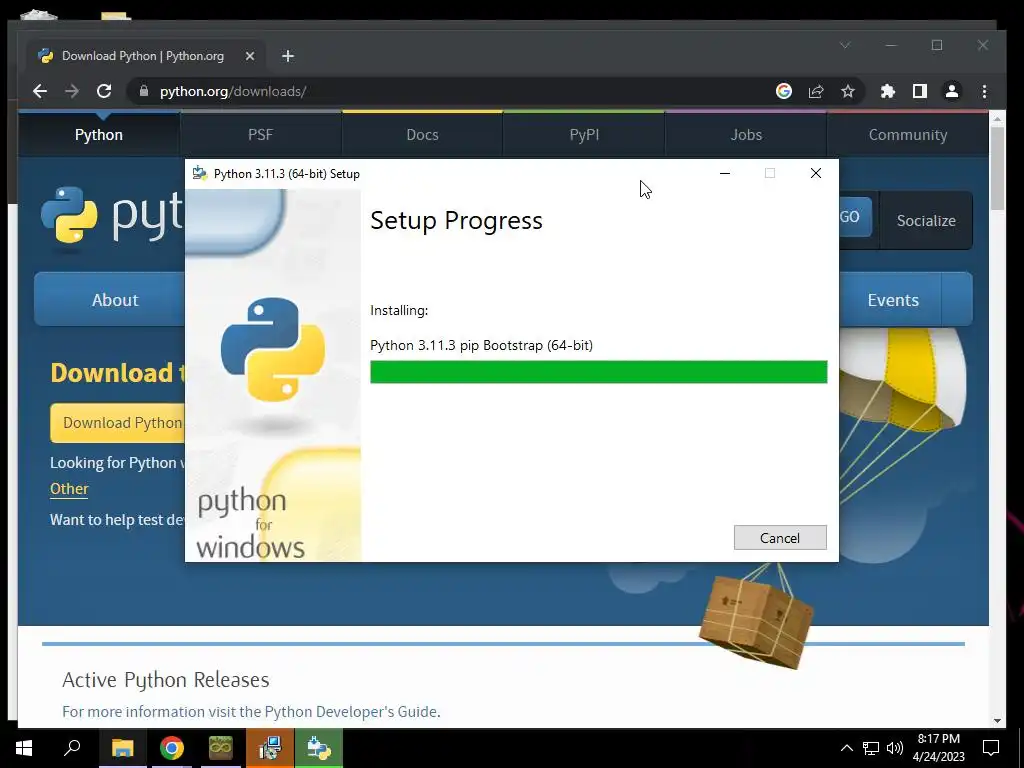Open the clock showing 8:17 PM

click(938, 748)
